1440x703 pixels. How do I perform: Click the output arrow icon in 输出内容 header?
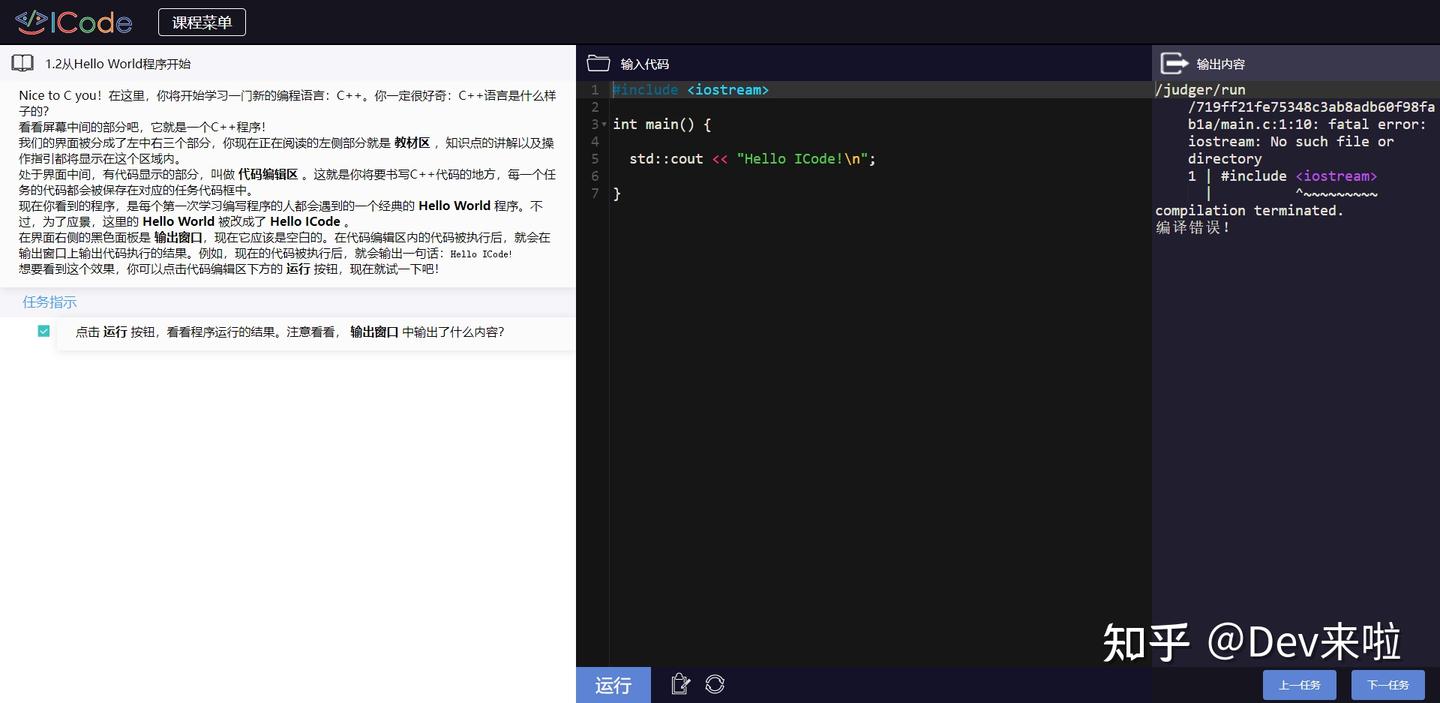click(1172, 63)
